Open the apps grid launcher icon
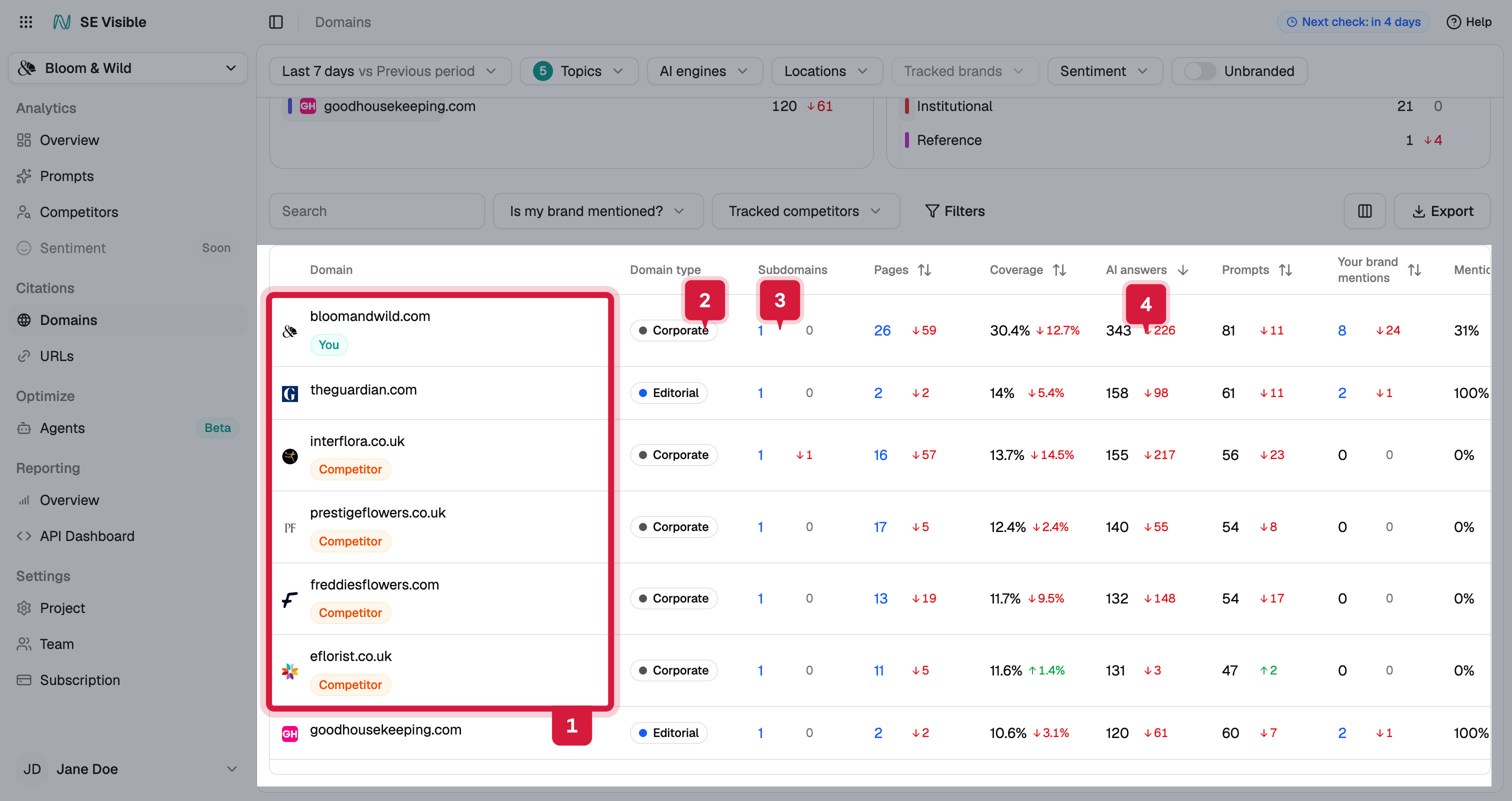1512x801 pixels. (26, 21)
